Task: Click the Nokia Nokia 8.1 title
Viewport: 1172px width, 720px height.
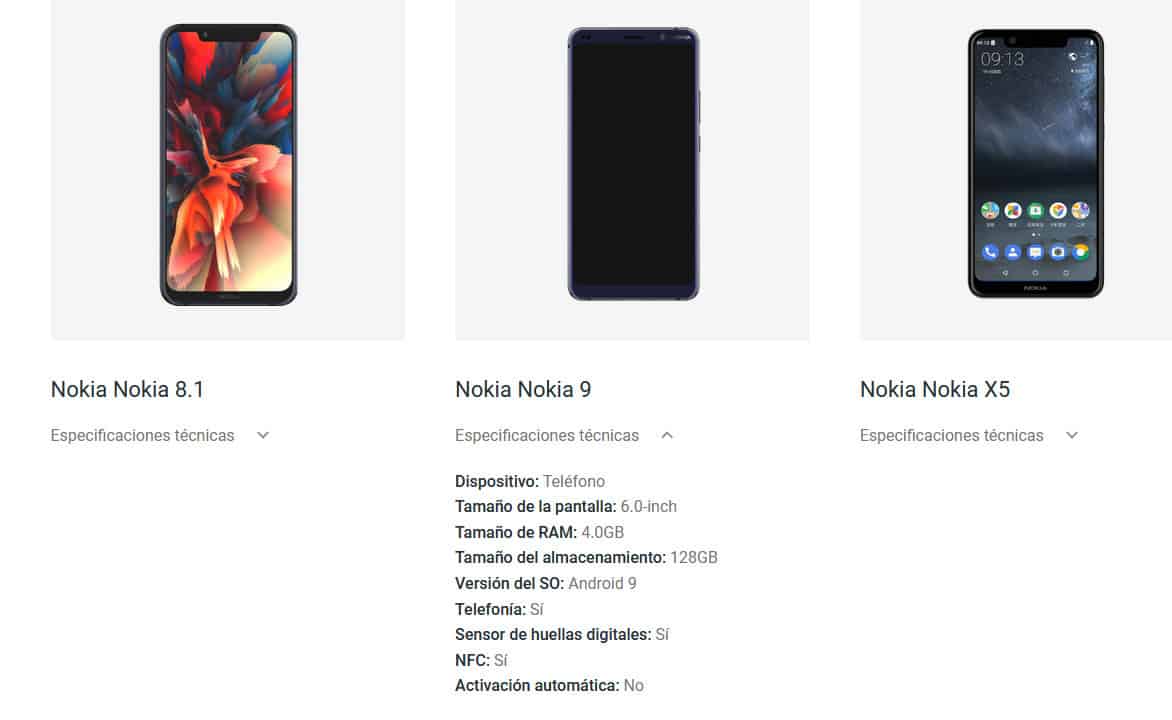Action: point(127,390)
